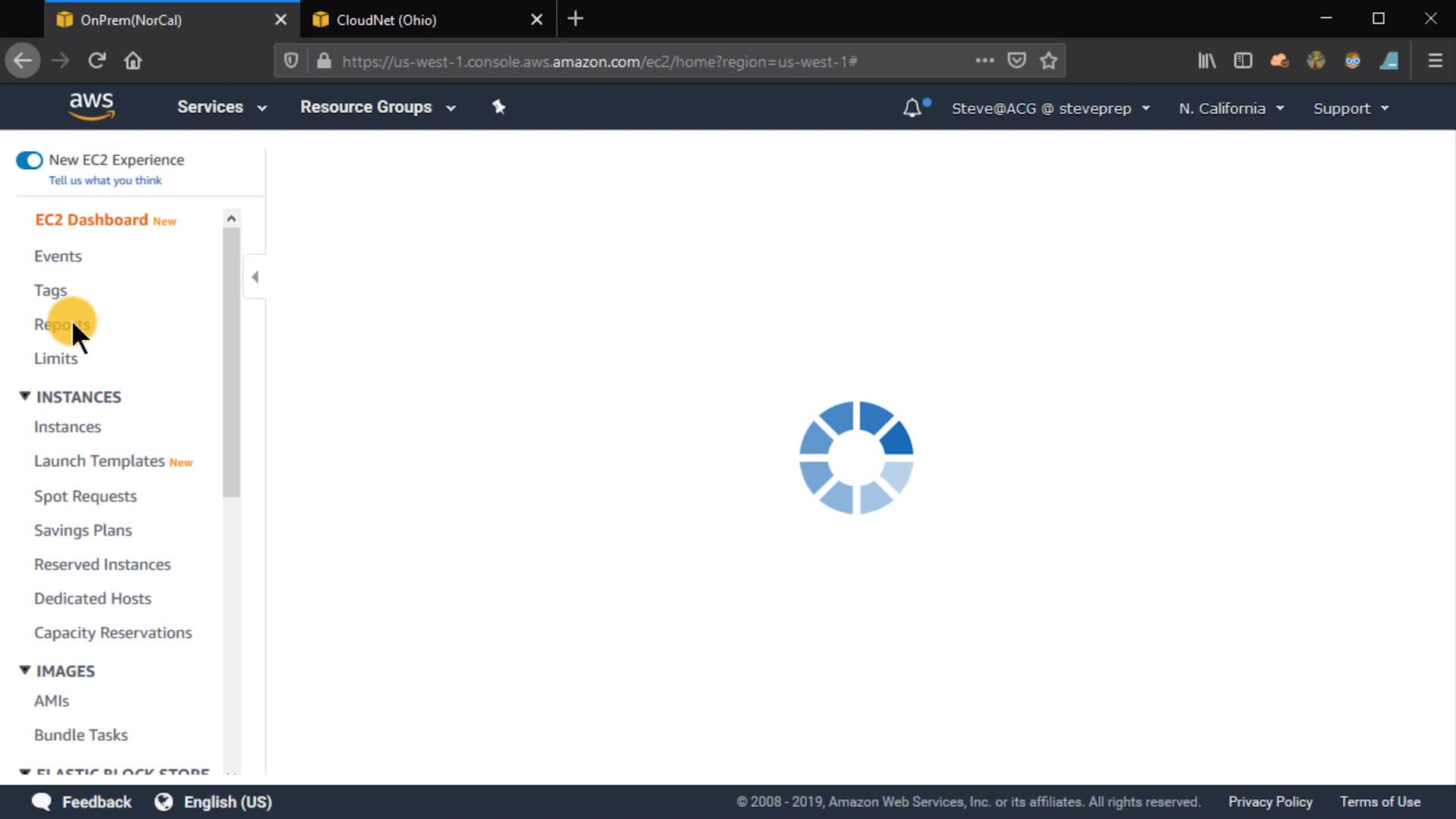Click the Firefox home icon
The image size is (1456, 819).
coord(133,61)
